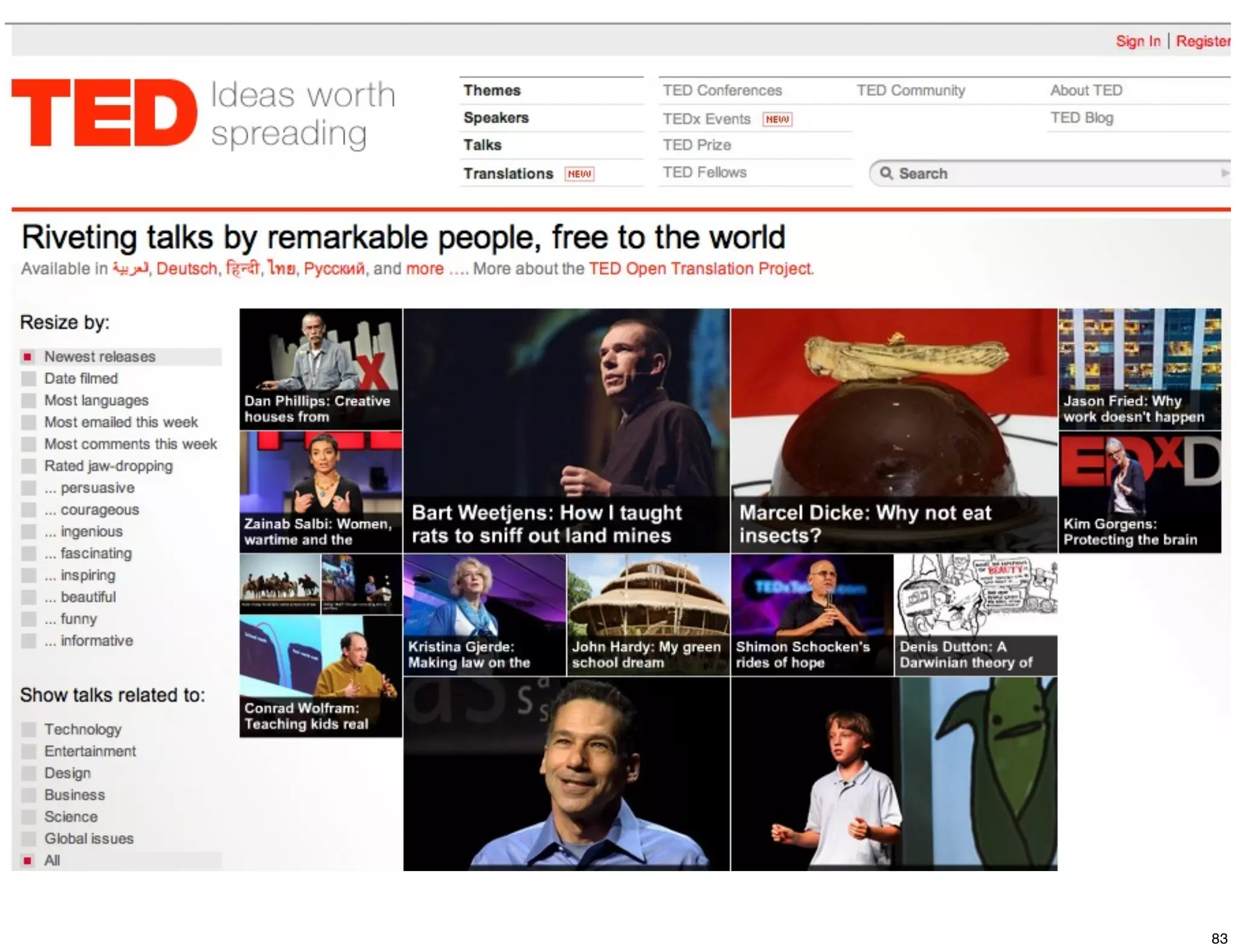Click into the Search input field
The height and width of the screenshot is (952, 1237).
[1051, 173]
